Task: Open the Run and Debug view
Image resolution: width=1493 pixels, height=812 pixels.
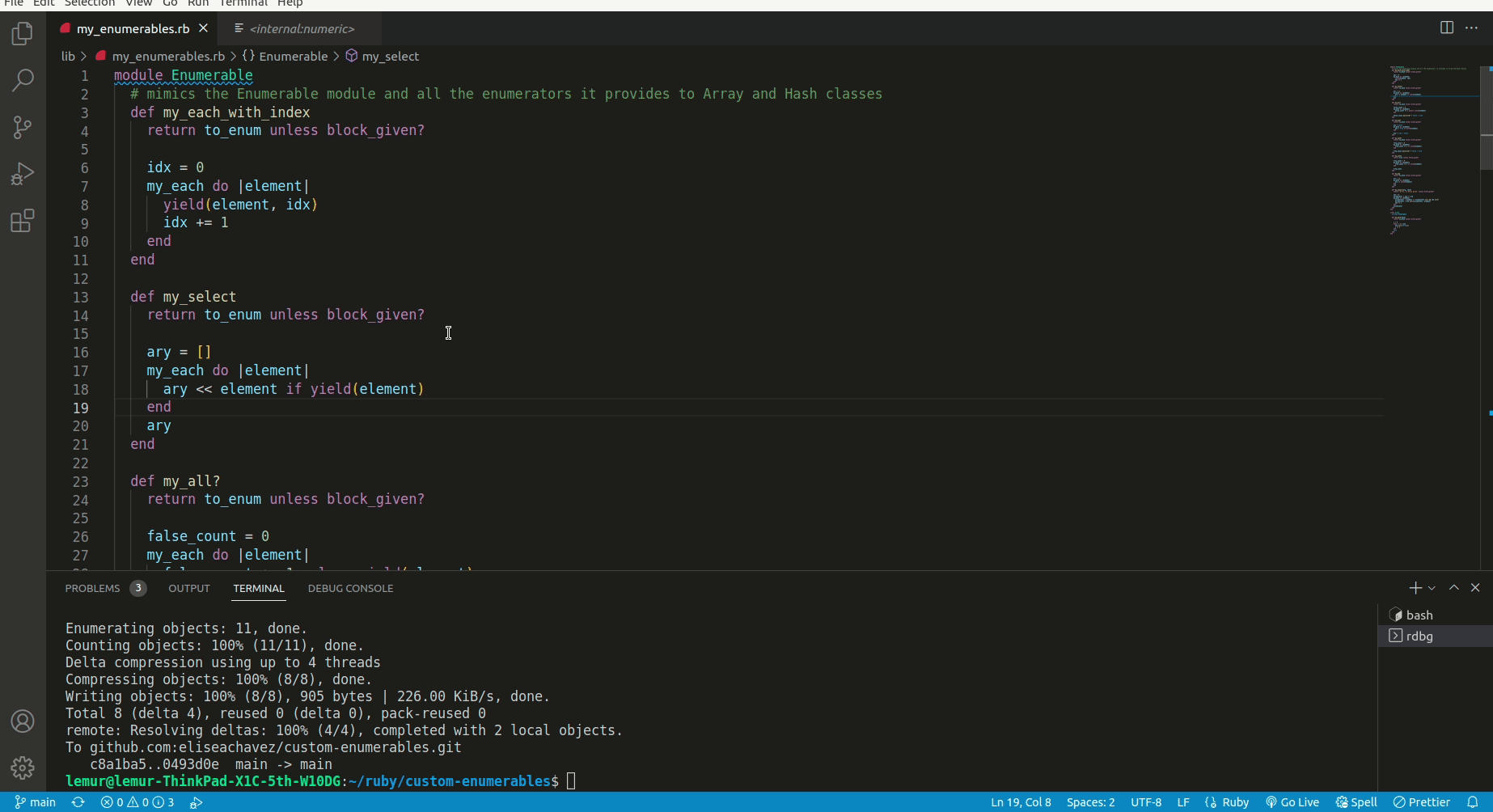Action: [22, 173]
